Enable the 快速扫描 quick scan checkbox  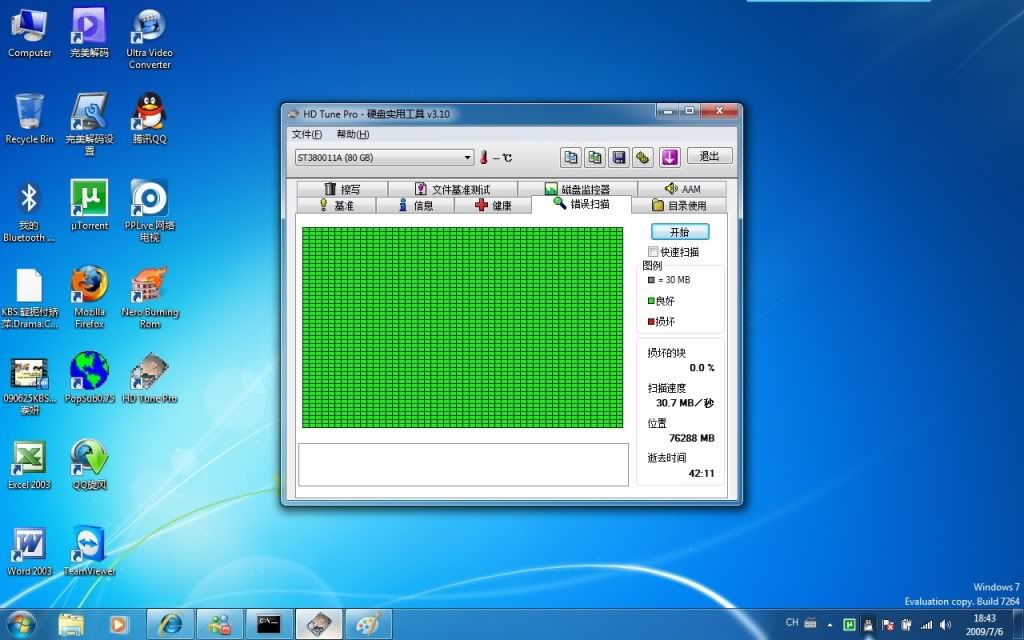[x=654, y=252]
